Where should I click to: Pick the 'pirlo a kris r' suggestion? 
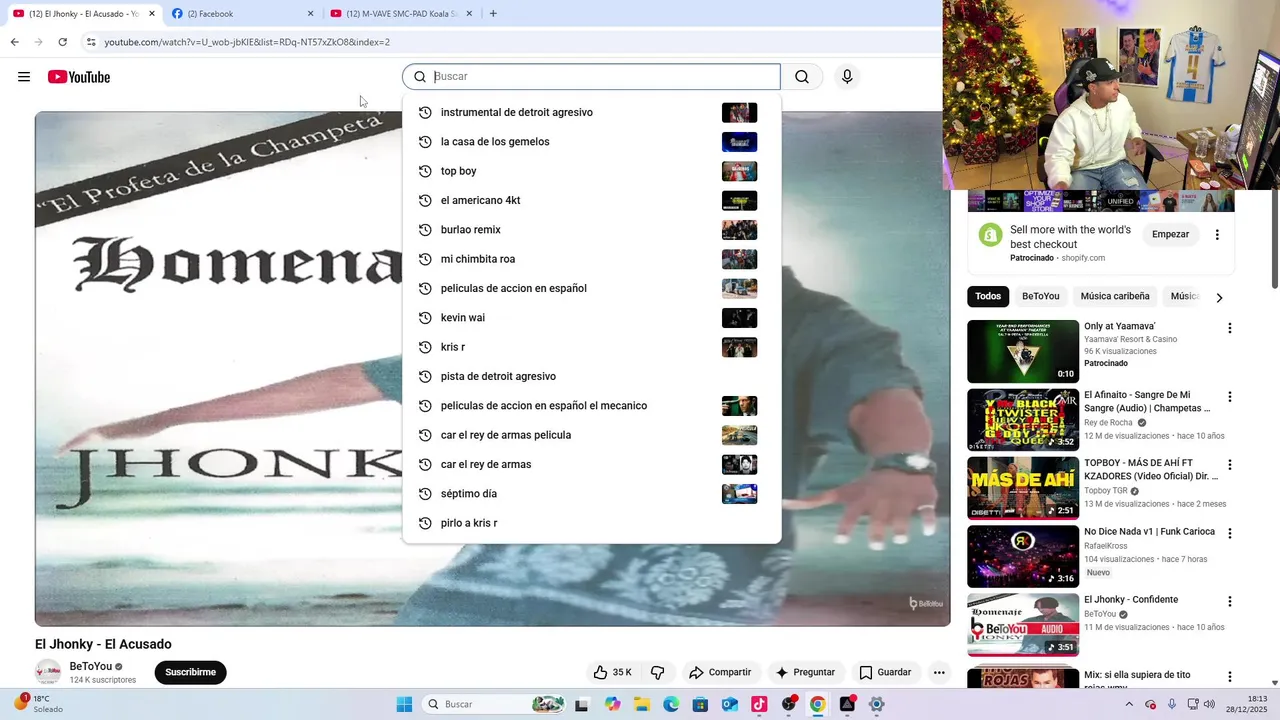(591, 523)
